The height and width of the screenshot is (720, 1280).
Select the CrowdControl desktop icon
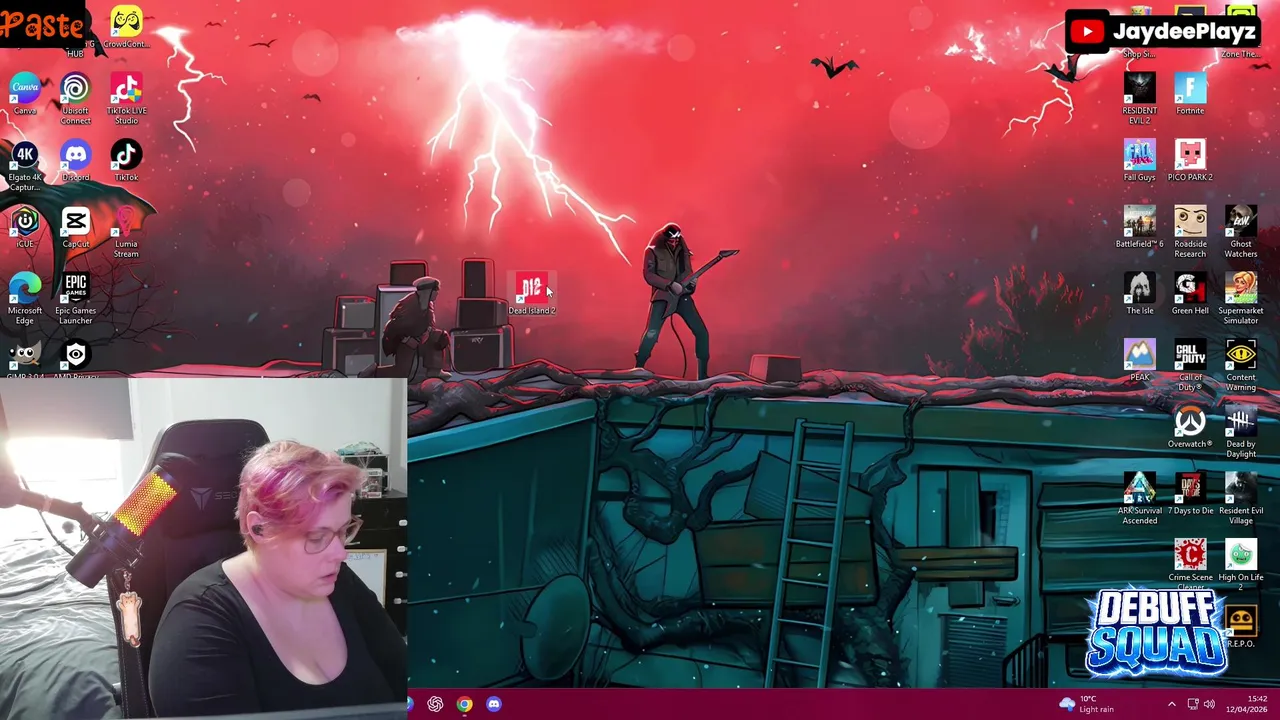pos(126,27)
